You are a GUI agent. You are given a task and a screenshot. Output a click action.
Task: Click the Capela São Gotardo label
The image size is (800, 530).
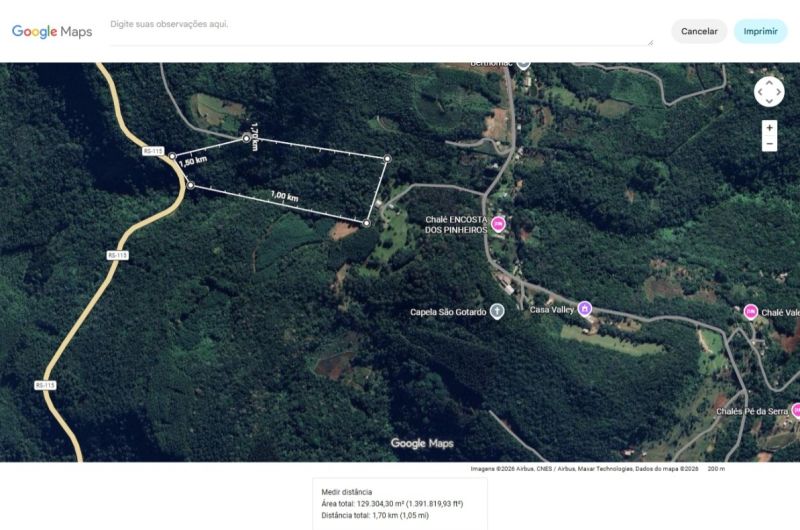[x=448, y=312]
